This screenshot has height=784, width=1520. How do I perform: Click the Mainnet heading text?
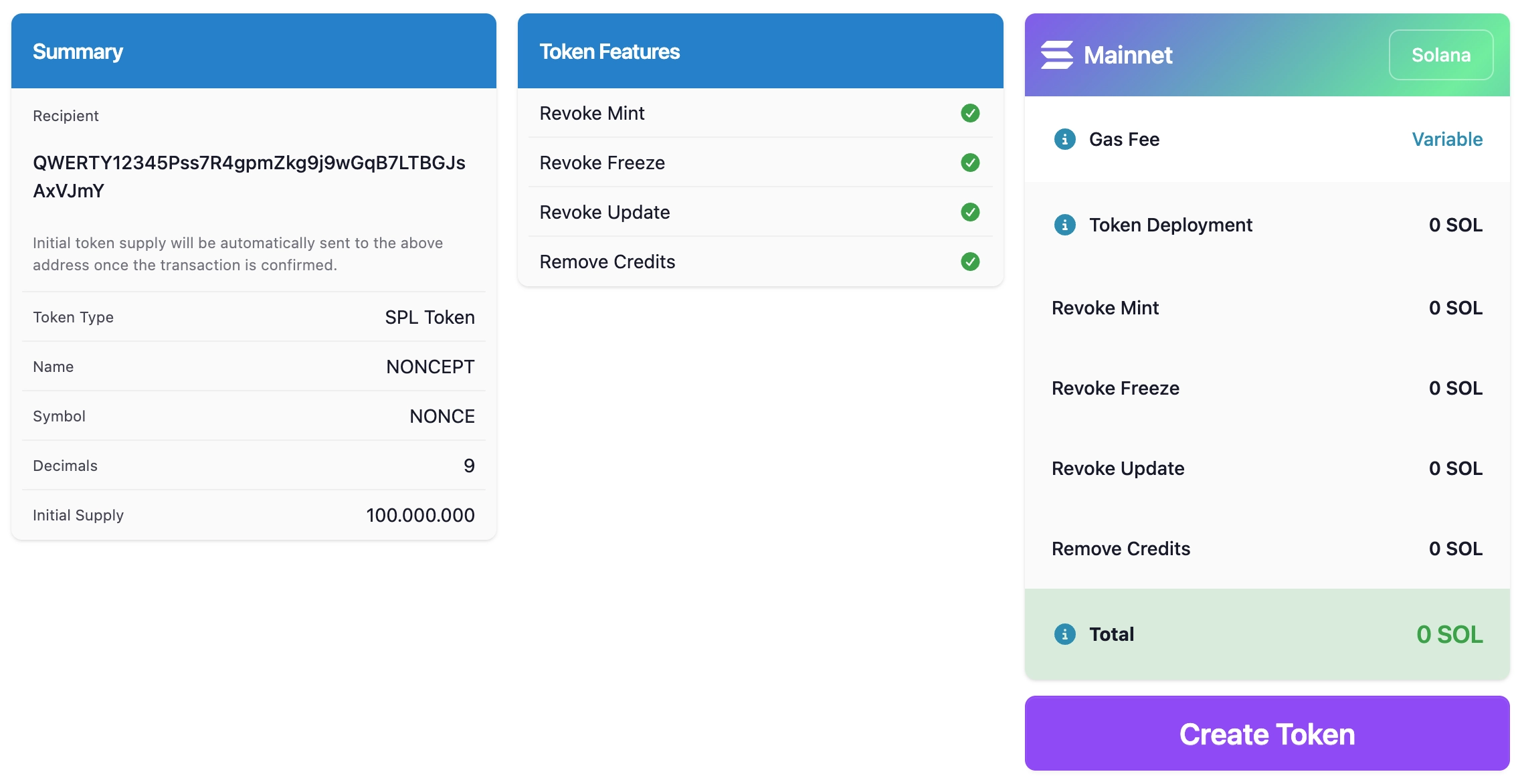click(x=1128, y=55)
